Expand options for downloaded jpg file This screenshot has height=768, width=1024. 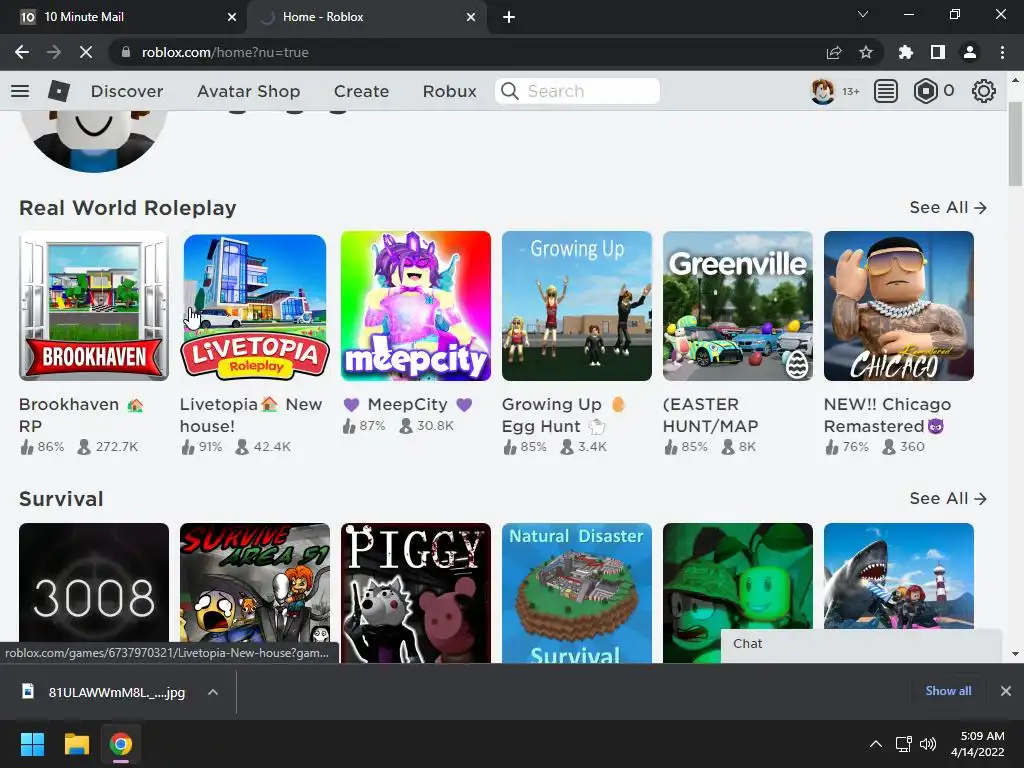pos(213,692)
